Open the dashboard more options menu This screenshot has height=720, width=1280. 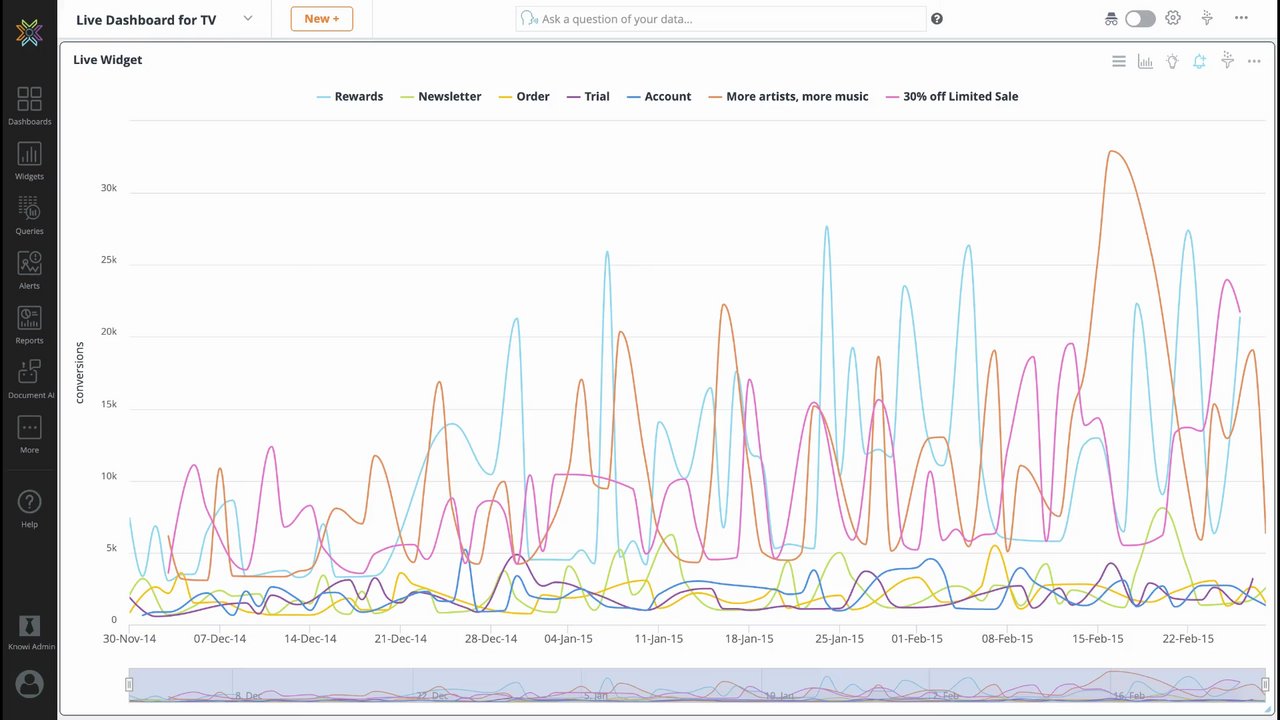(1241, 18)
